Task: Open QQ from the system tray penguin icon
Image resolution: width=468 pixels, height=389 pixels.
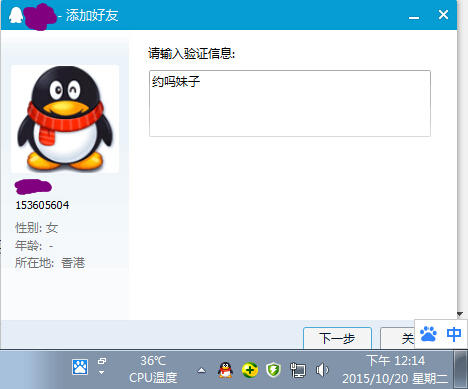Action: tap(225, 370)
